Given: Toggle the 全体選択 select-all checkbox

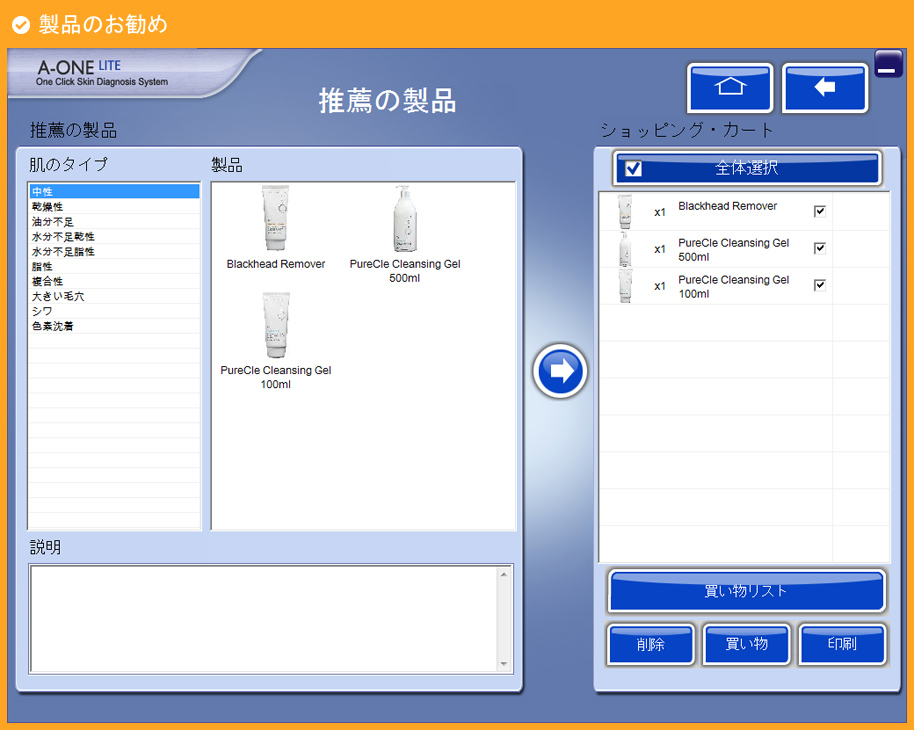Looking at the screenshot, I should (x=633, y=168).
